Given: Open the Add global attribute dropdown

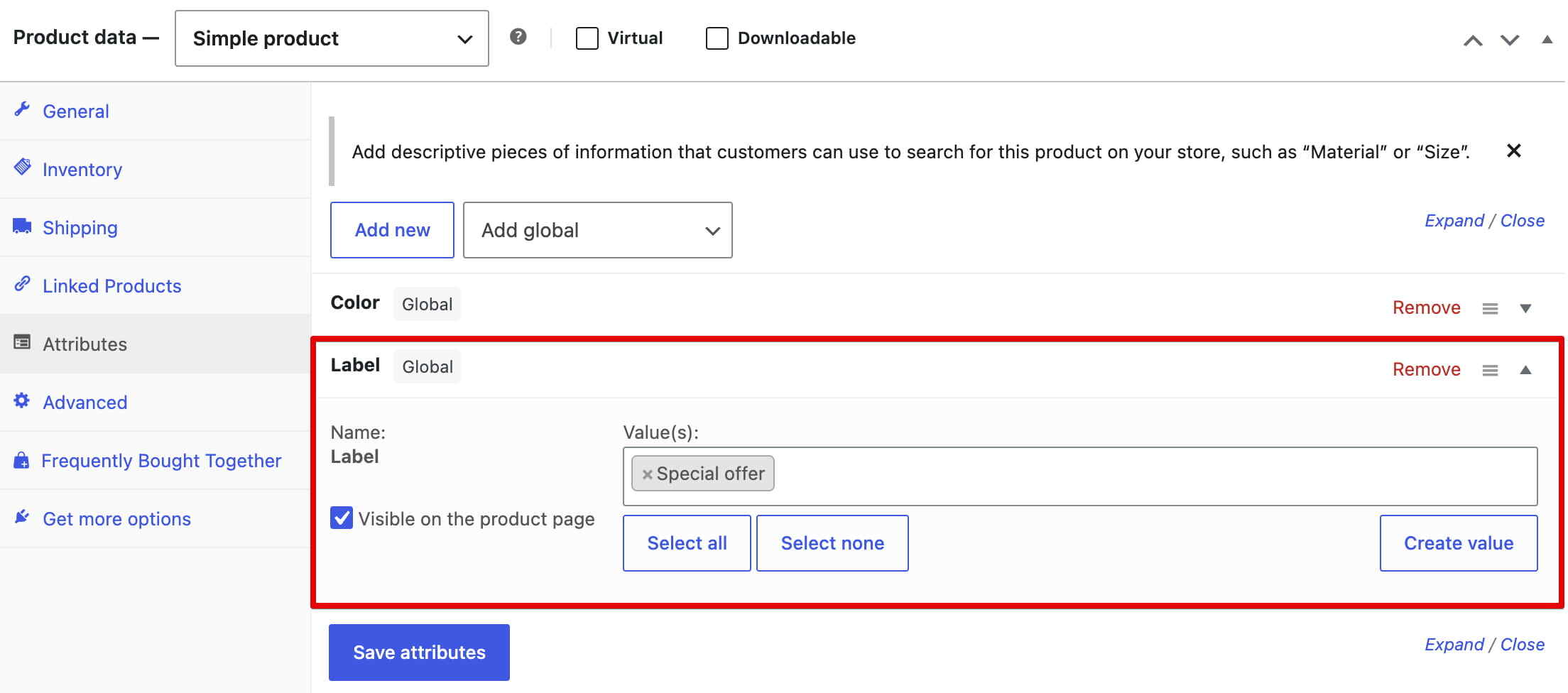Looking at the screenshot, I should (x=598, y=230).
